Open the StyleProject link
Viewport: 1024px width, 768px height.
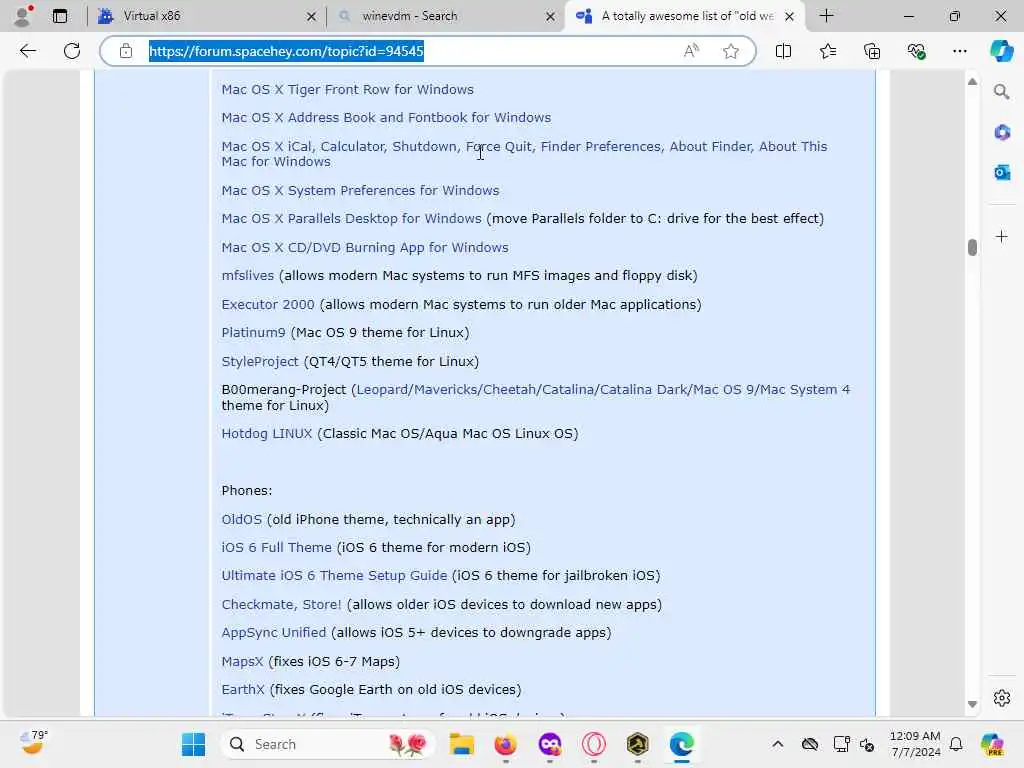coord(260,361)
